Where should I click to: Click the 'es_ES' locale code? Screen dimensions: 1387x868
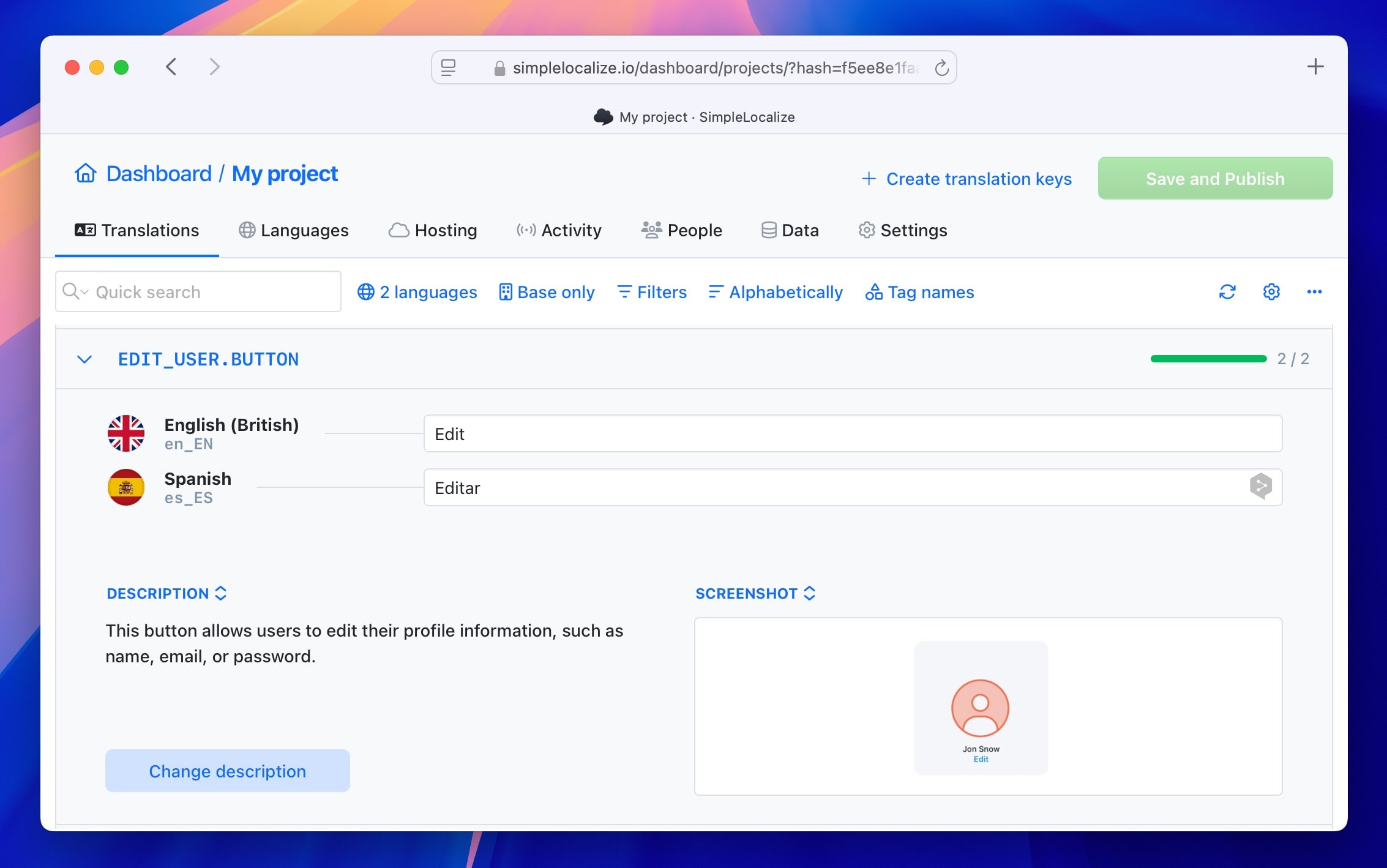[x=189, y=498]
